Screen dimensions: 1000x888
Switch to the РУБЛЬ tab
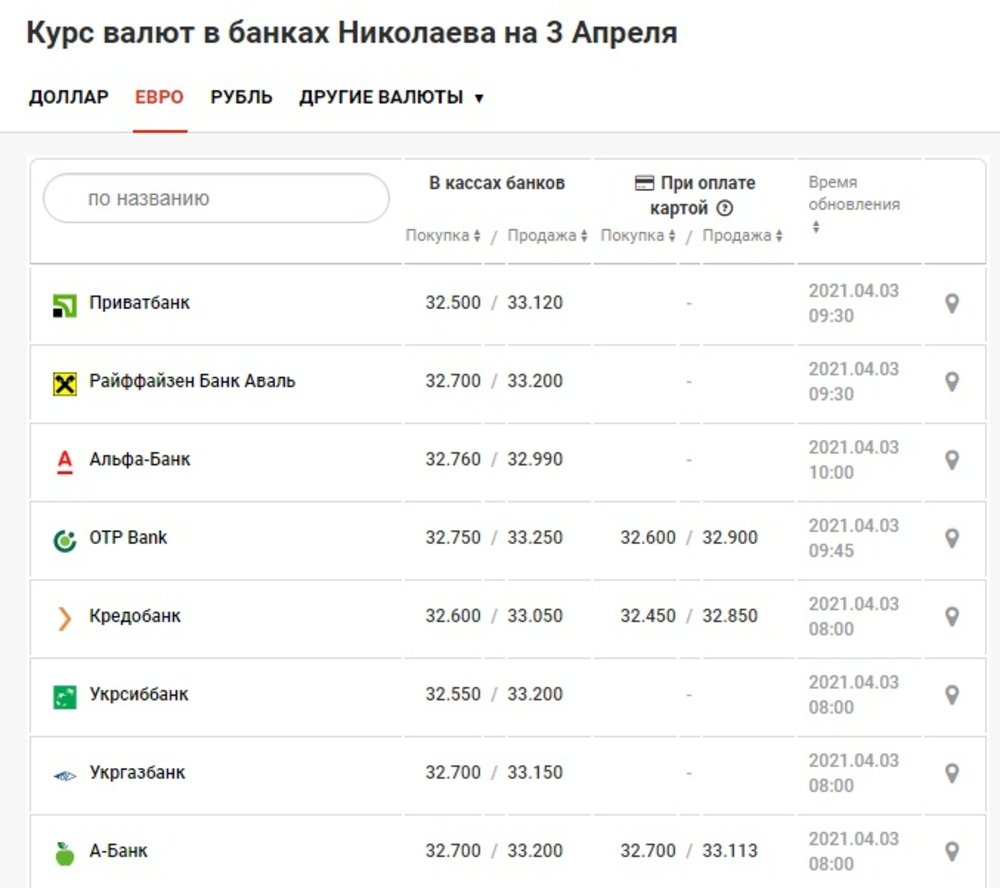pyautogui.click(x=242, y=97)
